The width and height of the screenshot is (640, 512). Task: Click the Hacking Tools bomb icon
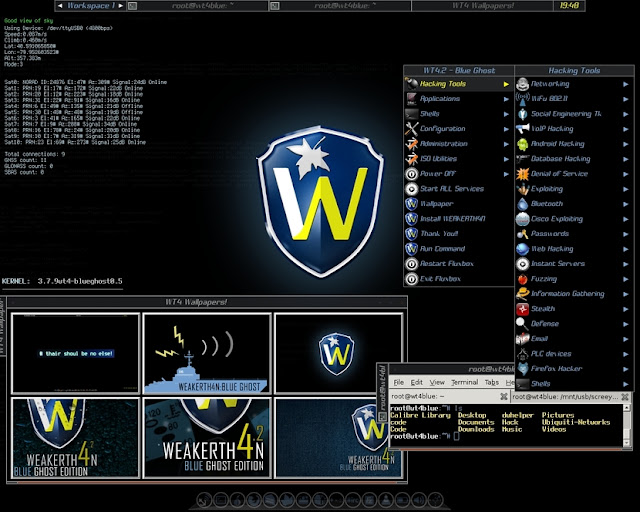[411, 84]
